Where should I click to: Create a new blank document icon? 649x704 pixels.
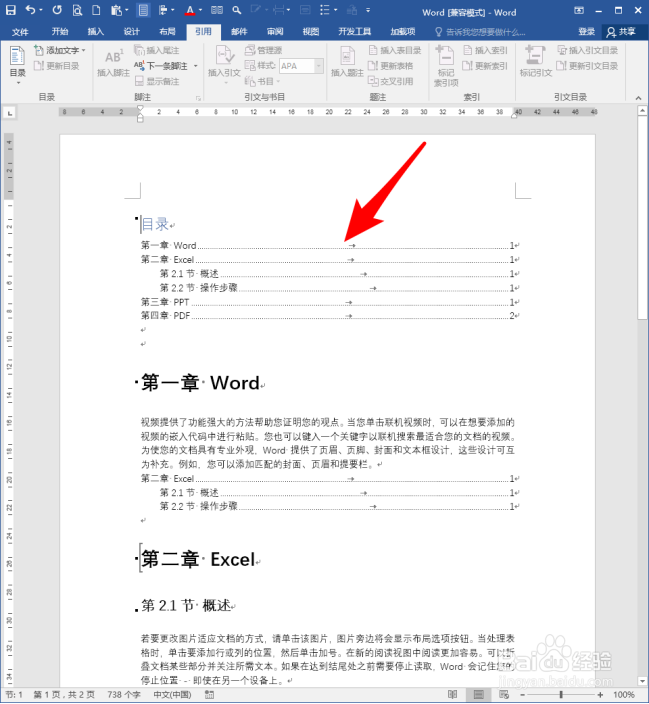pos(96,10)
